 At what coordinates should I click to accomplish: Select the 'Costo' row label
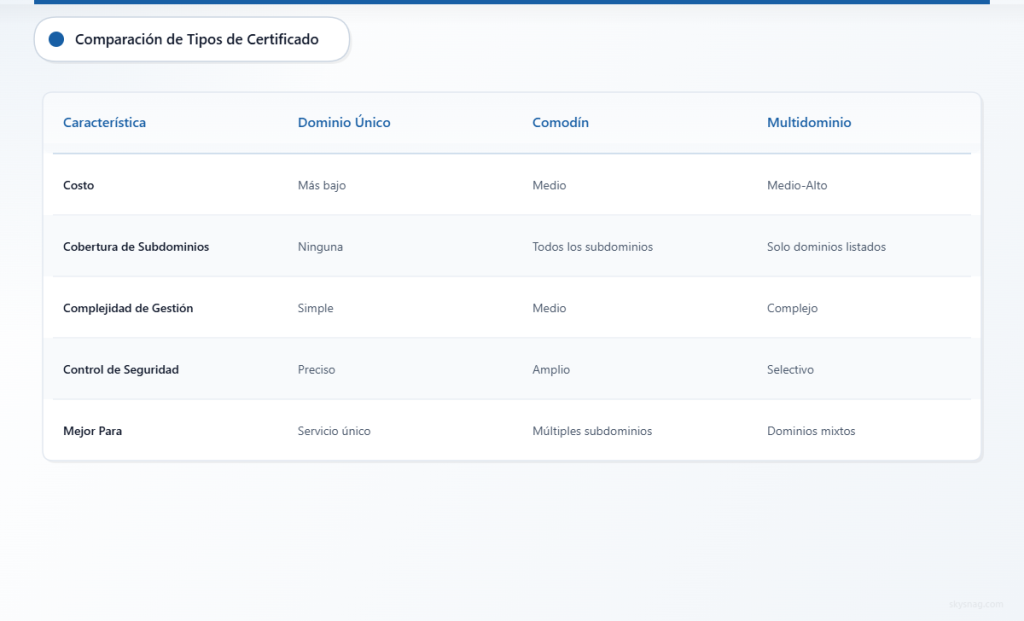[78, 185]
